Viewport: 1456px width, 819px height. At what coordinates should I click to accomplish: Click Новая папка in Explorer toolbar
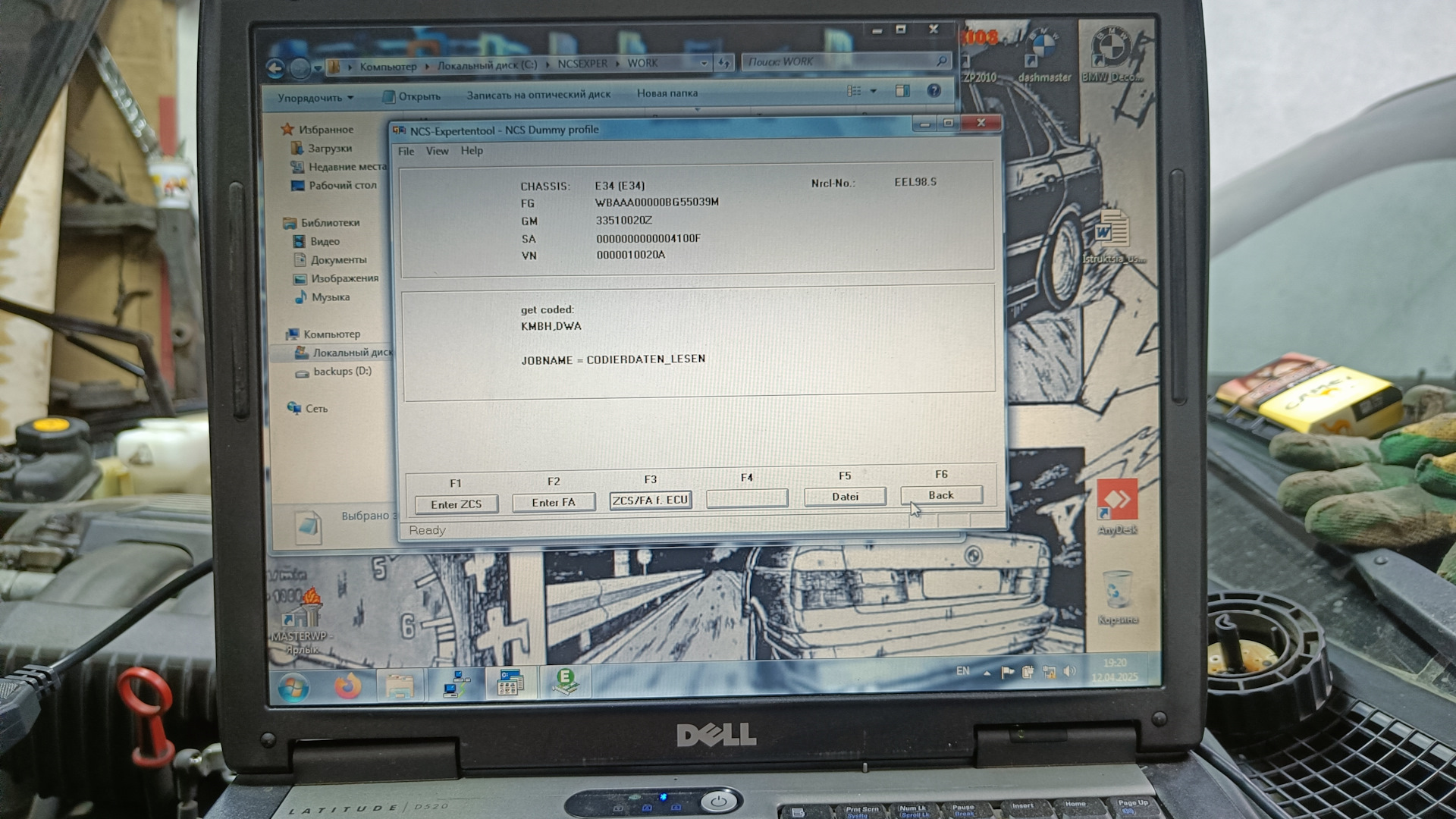(667, 93)
